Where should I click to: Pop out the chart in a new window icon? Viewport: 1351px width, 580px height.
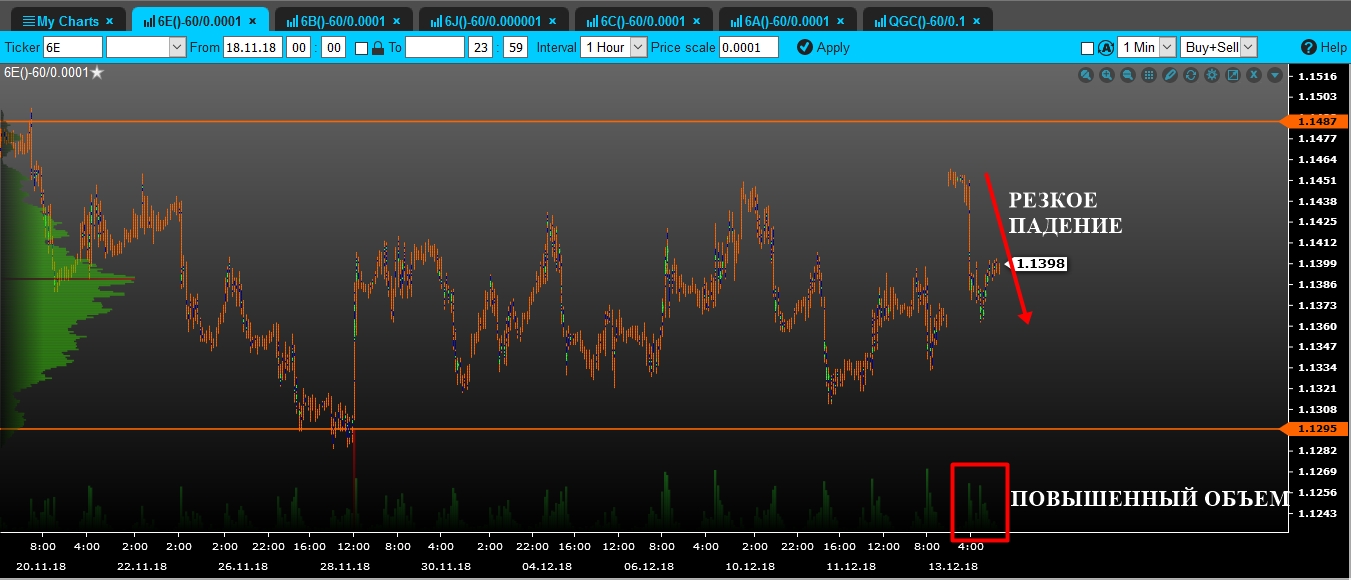point(1233,75)
